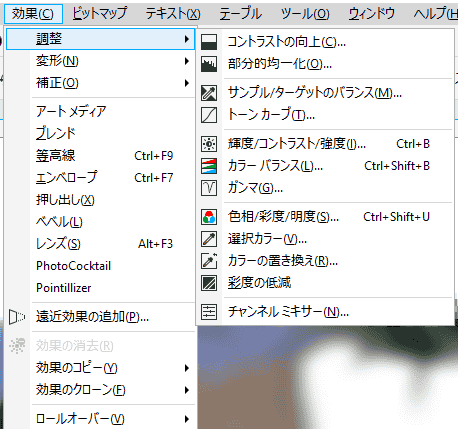This screenshot has width=458, height=429.
Task: Open the 効果(C) menu
Action: coord(33,14)
